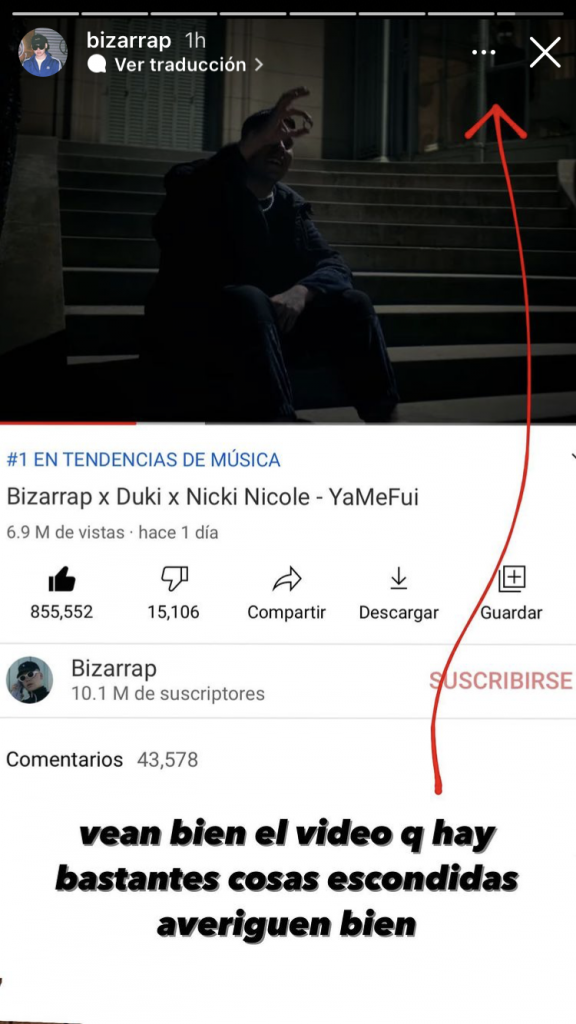Tap the Descargar download icon
Image resolution: width=576 pixels, height=1024 pixels.
point(399,579)
